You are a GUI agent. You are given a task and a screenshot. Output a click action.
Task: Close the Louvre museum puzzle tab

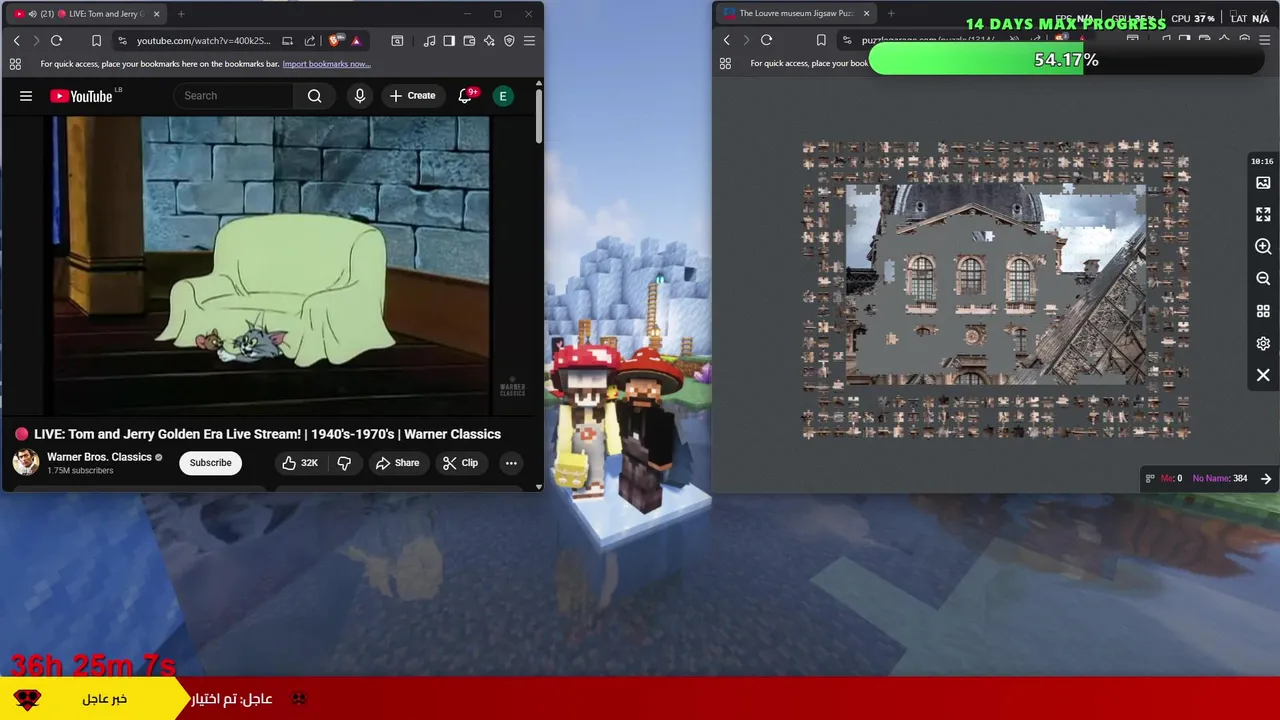point(867,14)
